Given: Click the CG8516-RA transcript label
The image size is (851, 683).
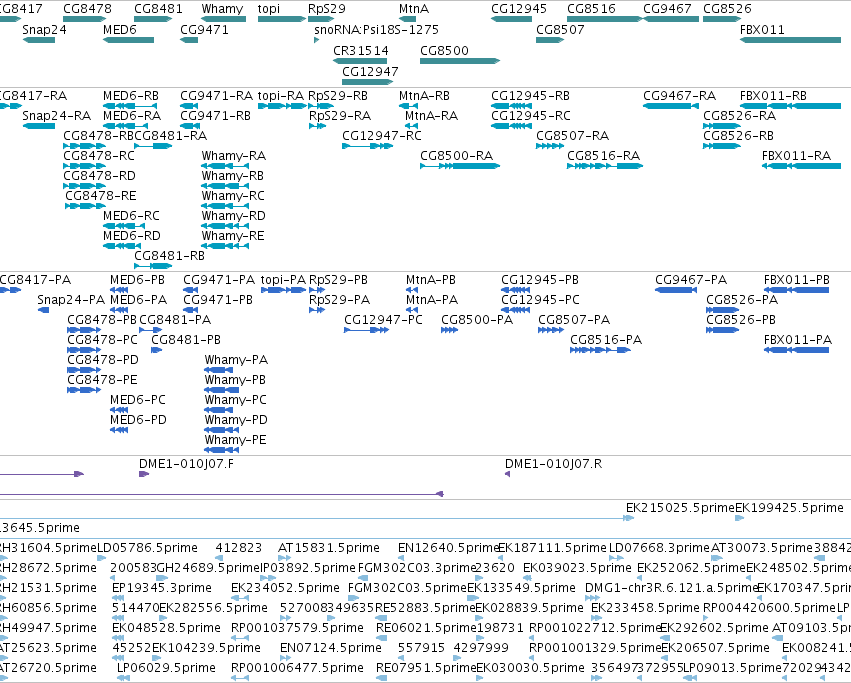Looking at the screenshot, I should (604, 156).
